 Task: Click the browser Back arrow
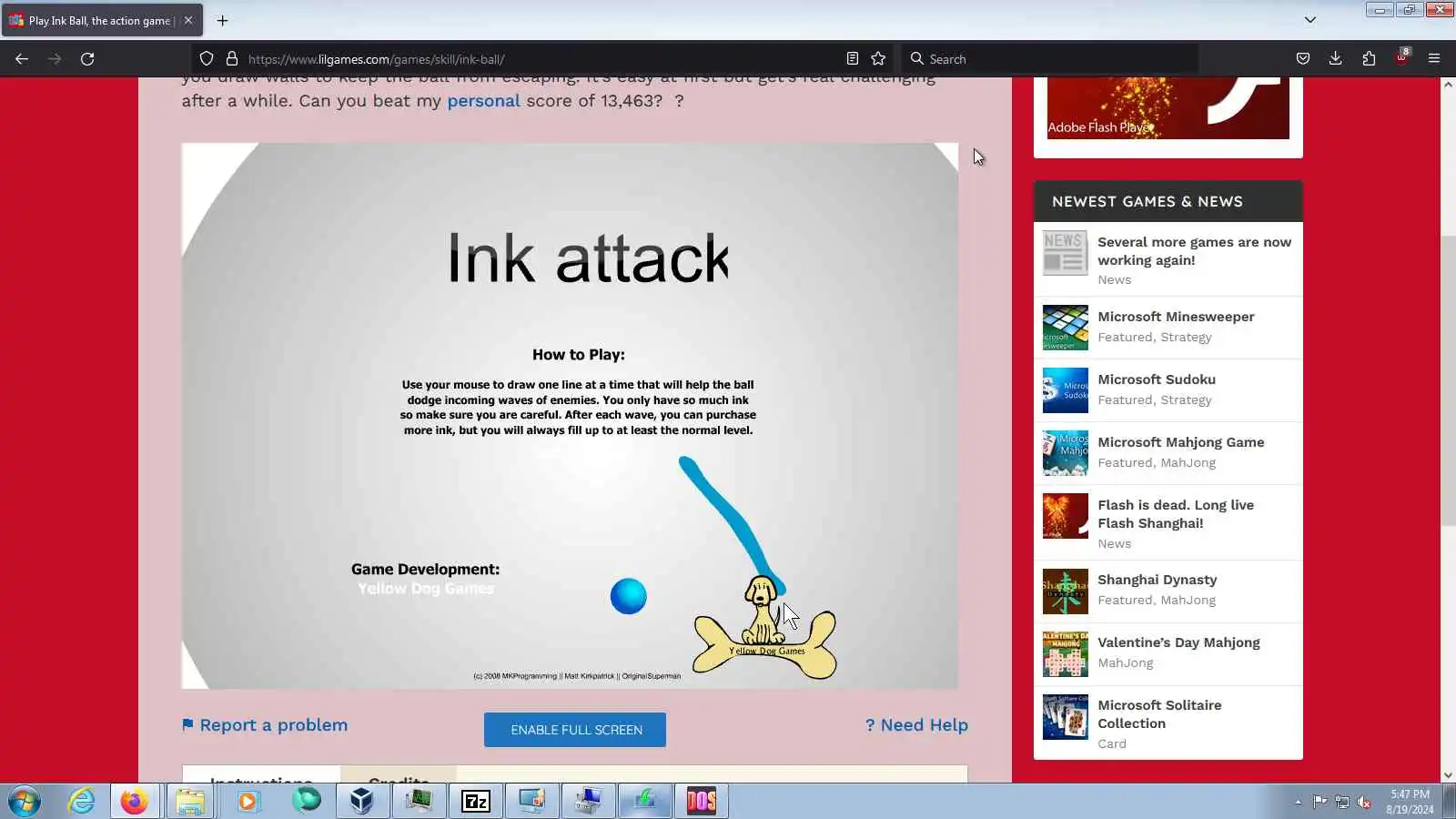[22, 59]
